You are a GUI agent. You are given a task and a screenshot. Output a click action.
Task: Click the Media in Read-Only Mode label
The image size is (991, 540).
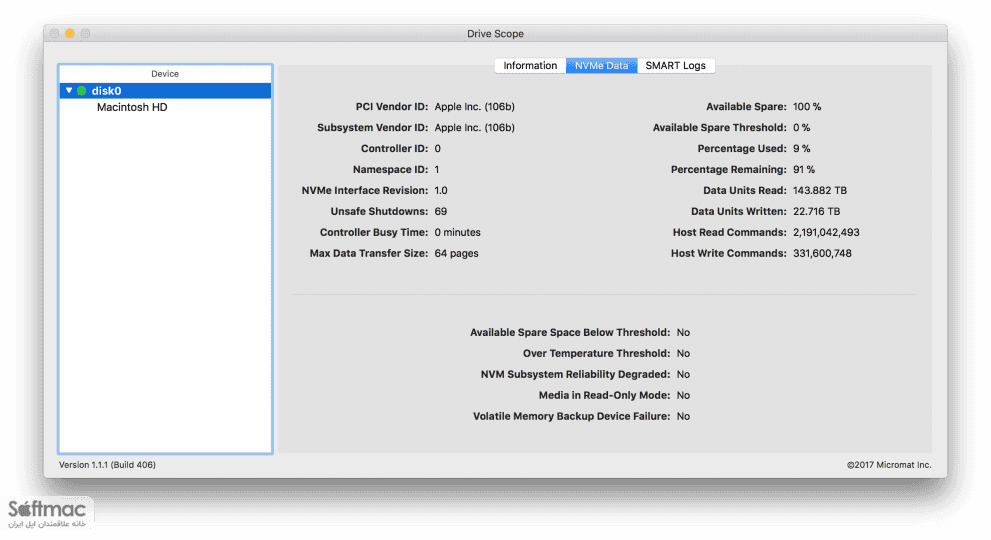[604, 395]
